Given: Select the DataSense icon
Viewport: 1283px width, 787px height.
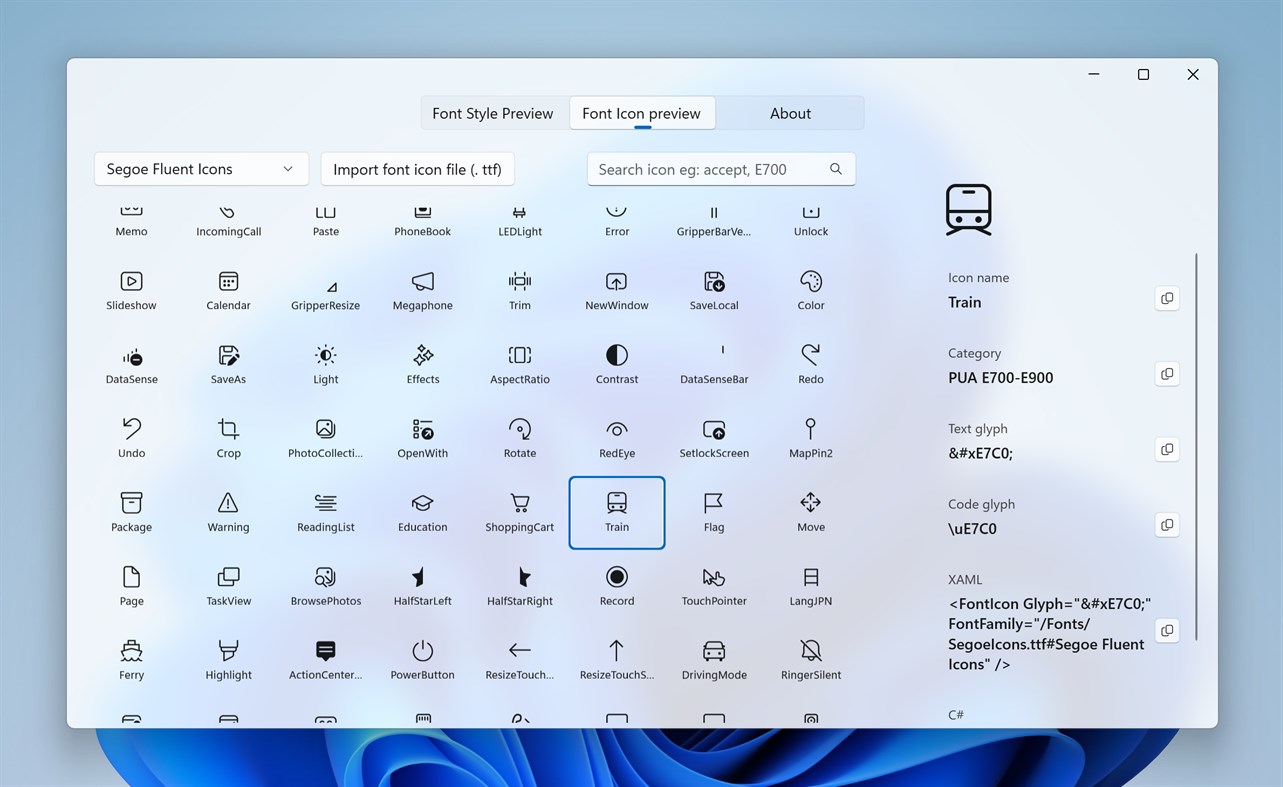Looking at the screenshot, I should click(131, 365).
